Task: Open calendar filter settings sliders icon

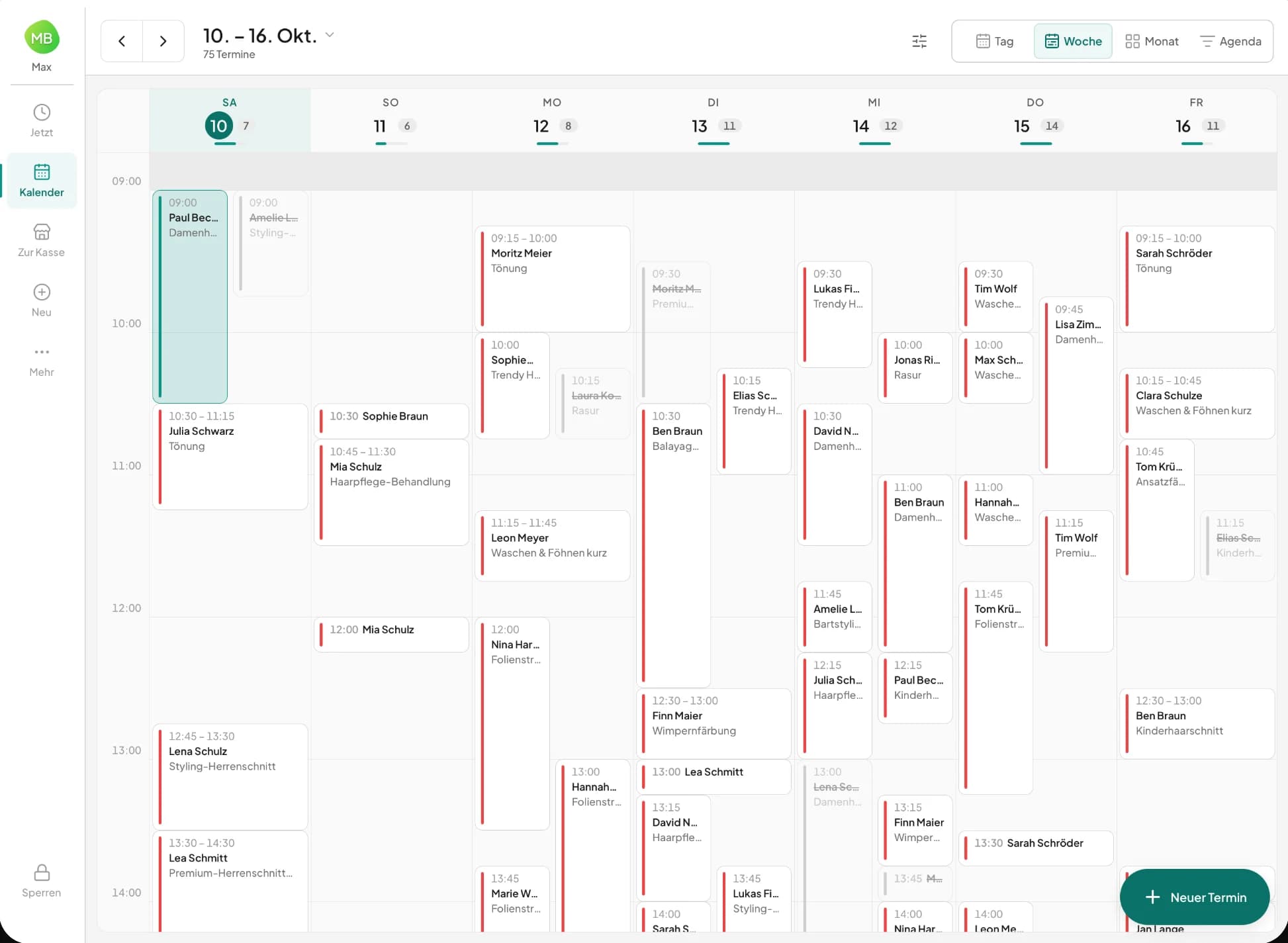Action: 919,41
